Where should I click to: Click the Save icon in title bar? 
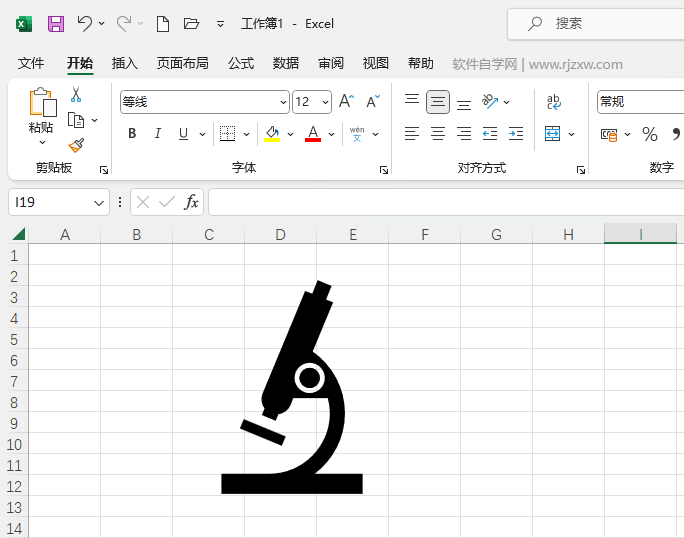point(56,23)
